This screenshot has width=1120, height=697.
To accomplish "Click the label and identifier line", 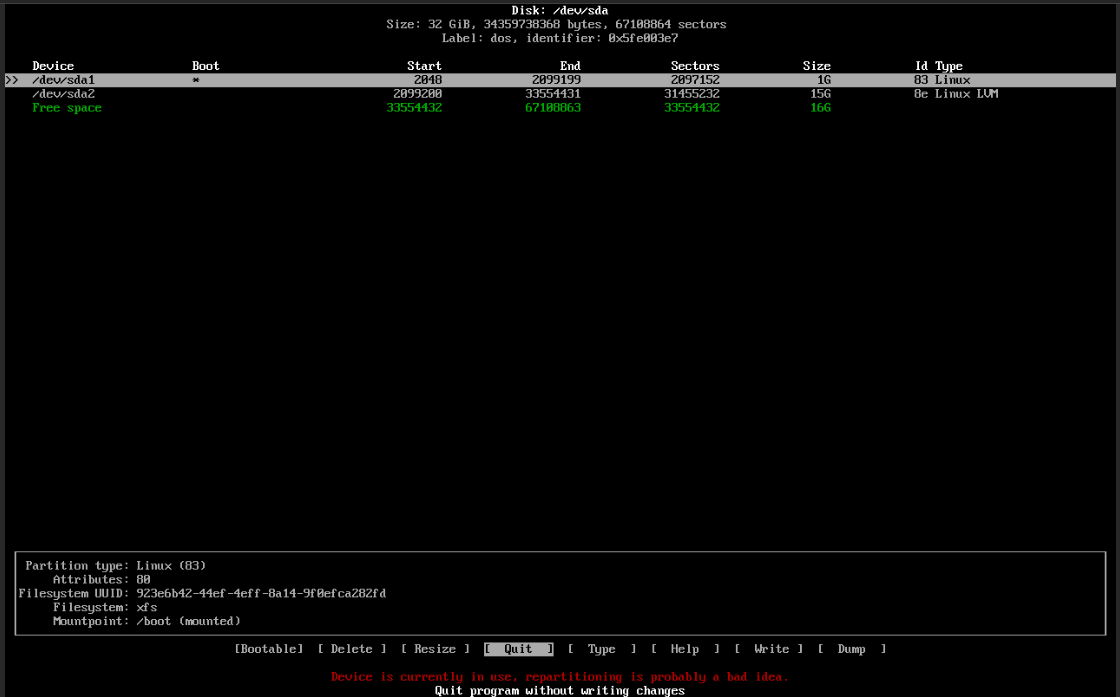I will coord(560,38).
